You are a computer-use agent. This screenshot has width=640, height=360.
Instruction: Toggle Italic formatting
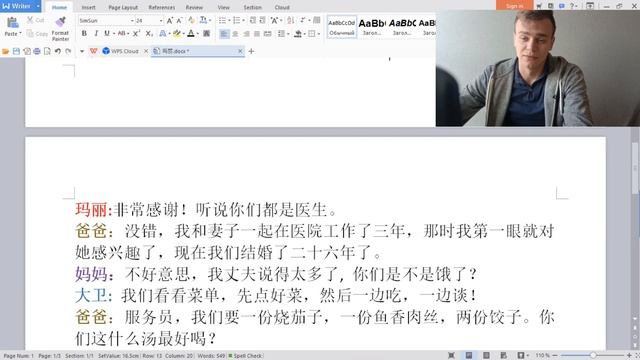tap(96, 33)
